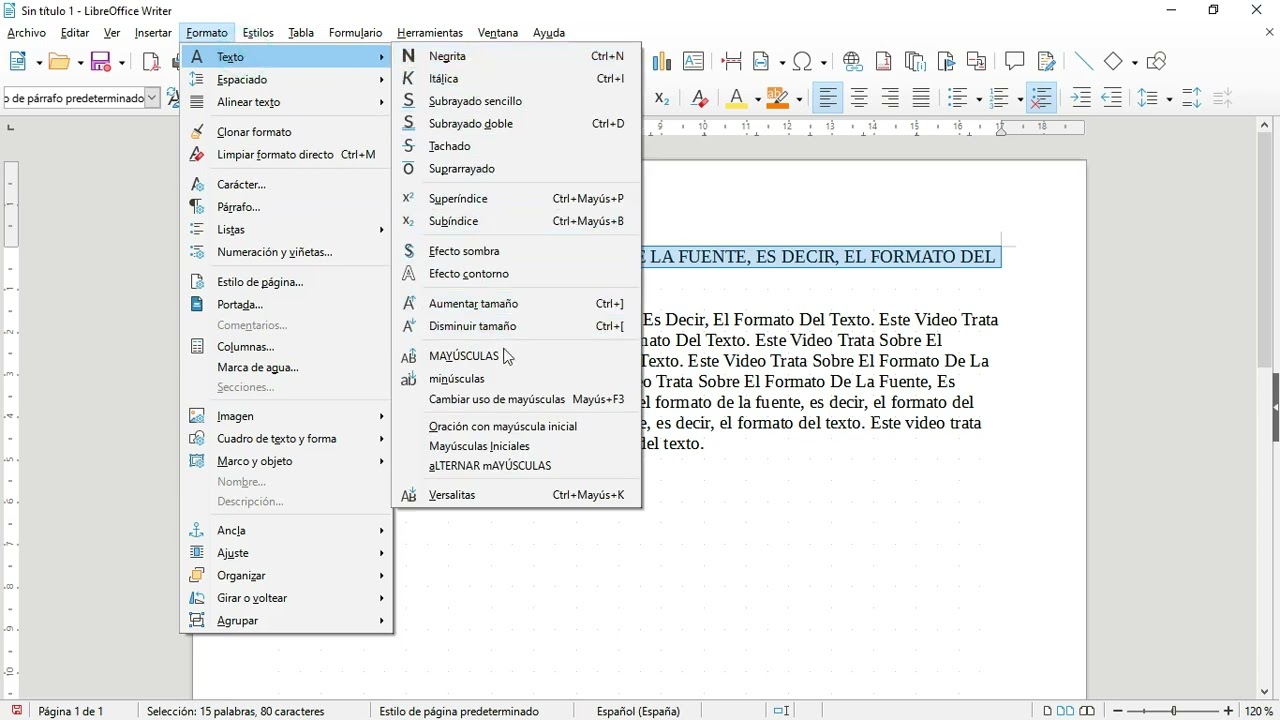Click Página 1 de 1 status

pyautogui.click(x=71, y=711)
